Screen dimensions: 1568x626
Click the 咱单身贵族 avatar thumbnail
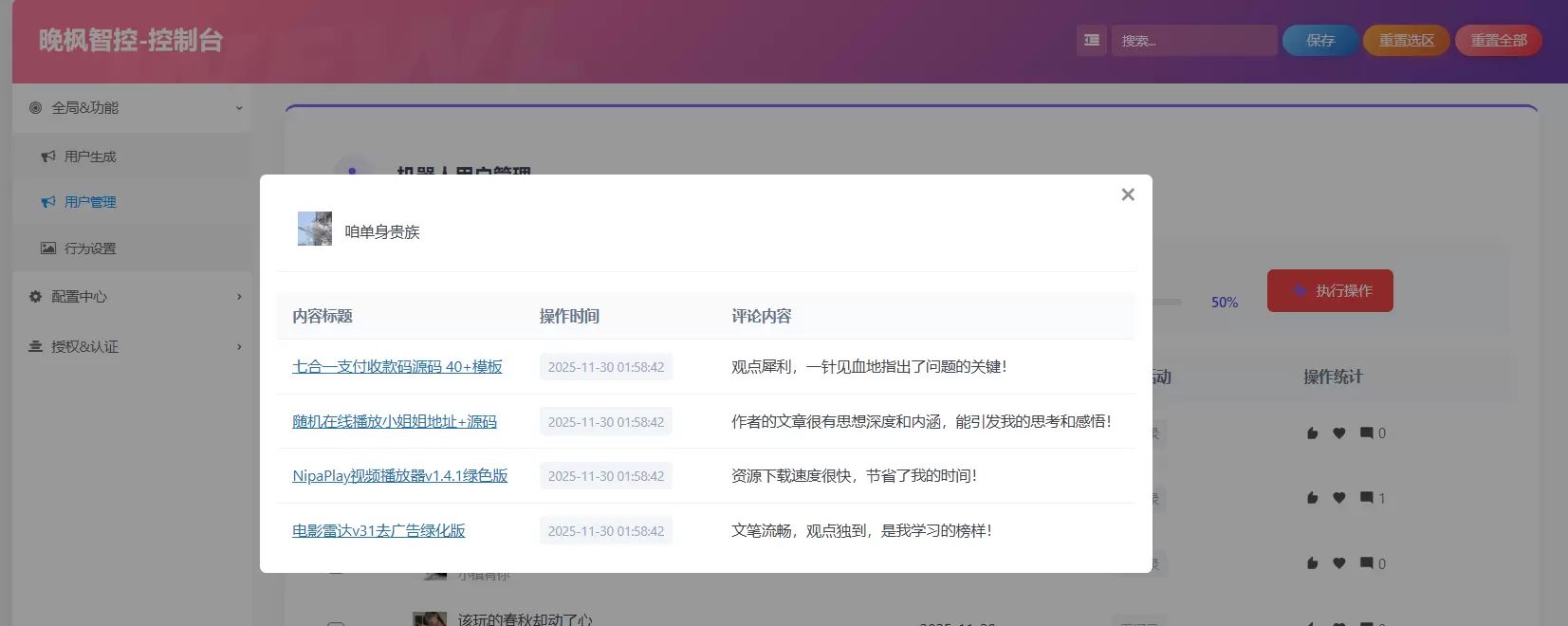(x=315, y=229)
